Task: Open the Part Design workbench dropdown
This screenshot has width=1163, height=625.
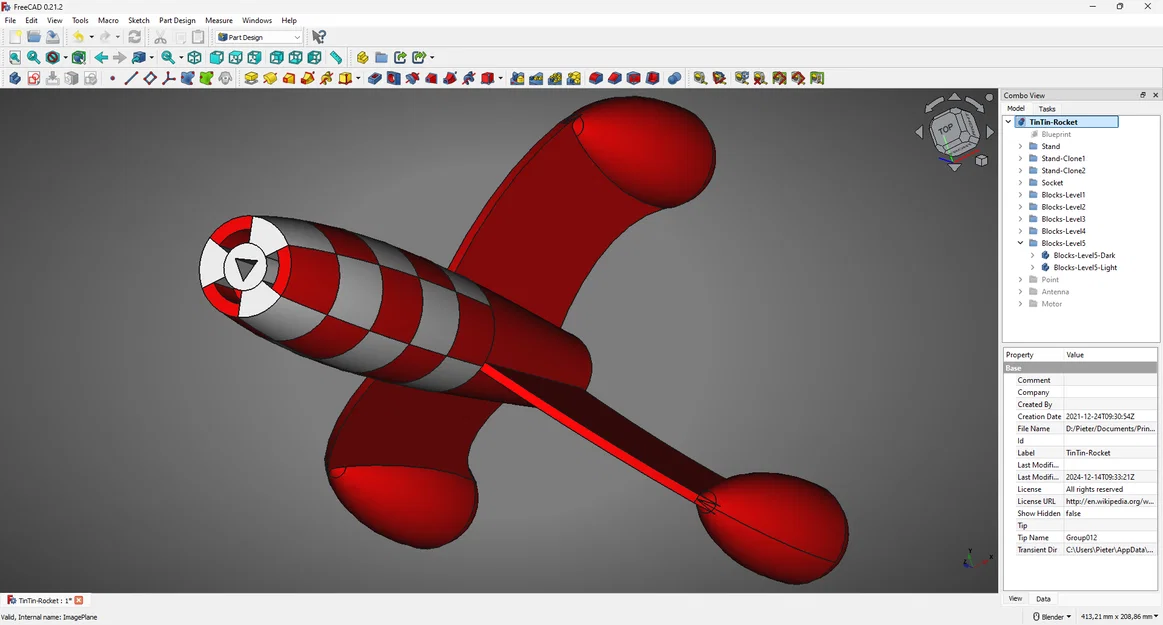Action: point(260,37)
